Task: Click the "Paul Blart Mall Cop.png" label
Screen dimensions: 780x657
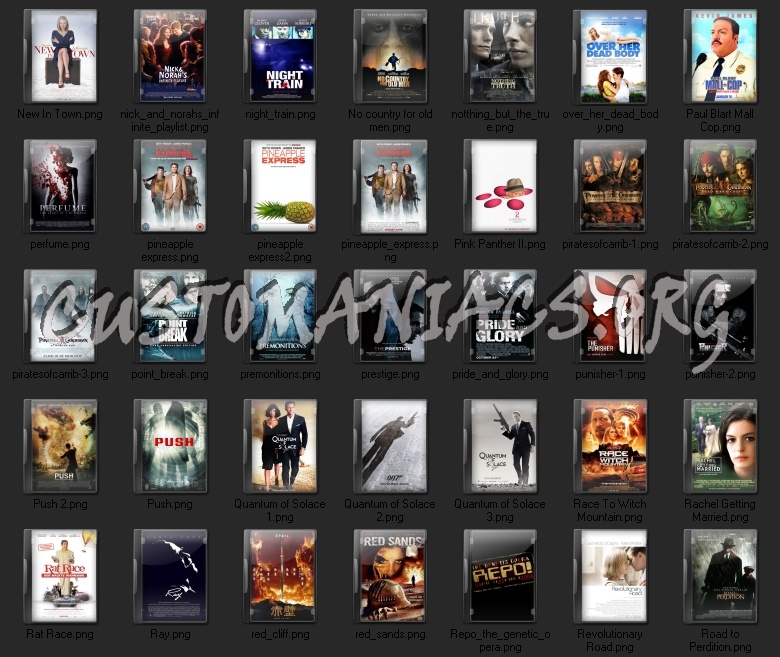Action: (x=720, y=120)
